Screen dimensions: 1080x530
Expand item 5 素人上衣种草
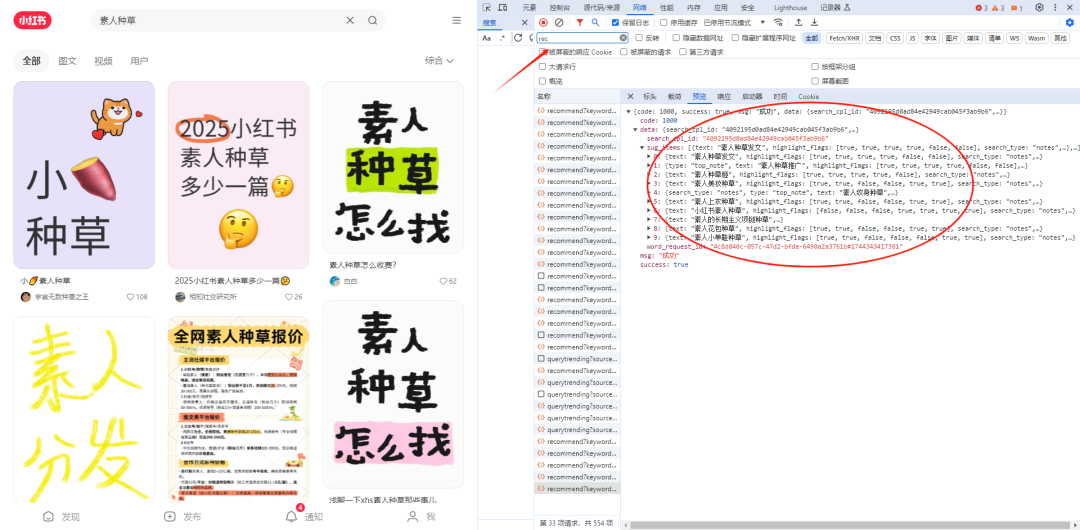click(x=649, y=201)
